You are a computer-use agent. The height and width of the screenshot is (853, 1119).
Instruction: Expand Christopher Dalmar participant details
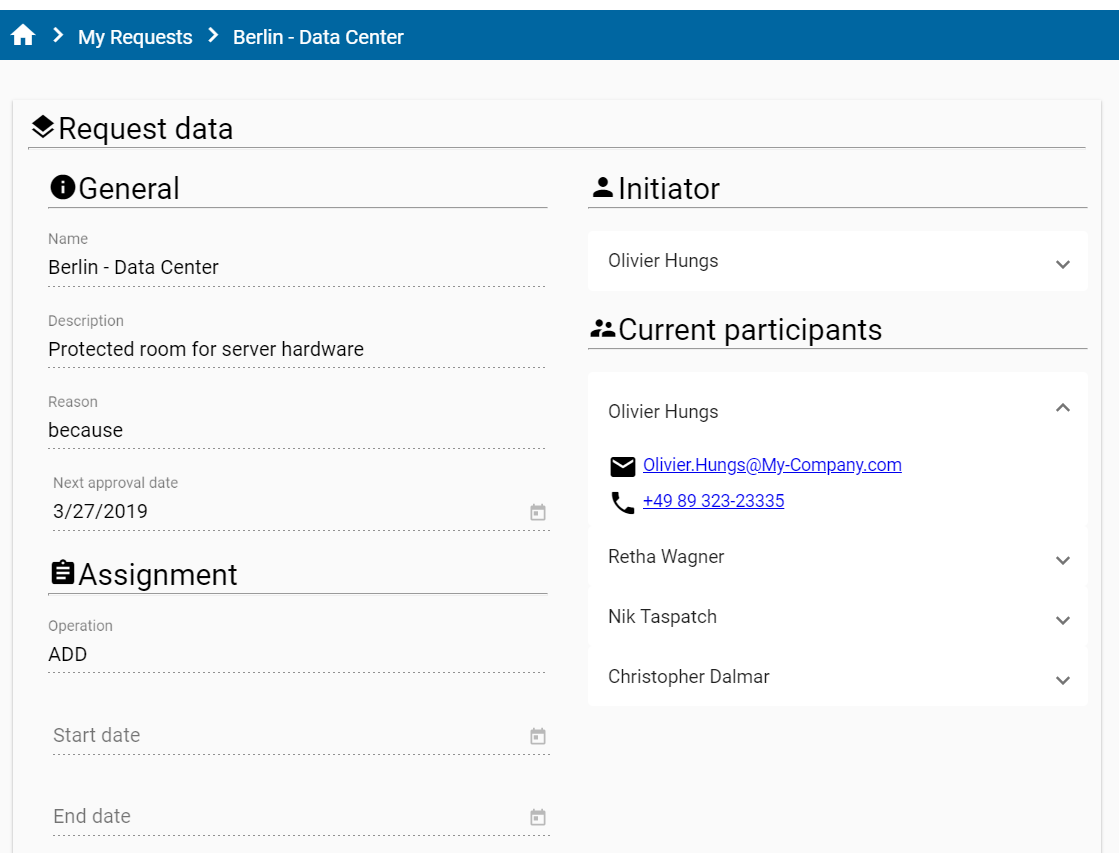pyautogui.click(x=1062, y=680)
